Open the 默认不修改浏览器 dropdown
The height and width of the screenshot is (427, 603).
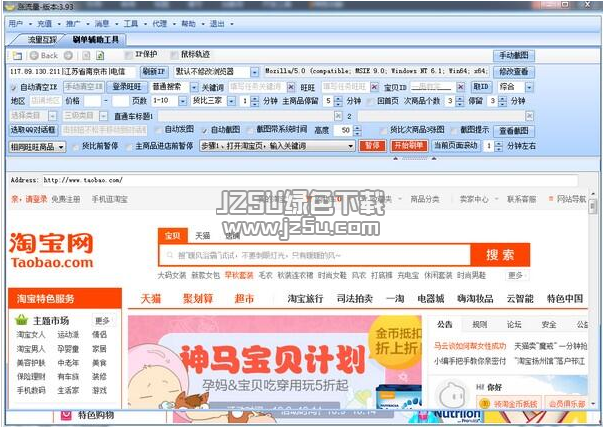pyautogui.click(x=255, y=72)
